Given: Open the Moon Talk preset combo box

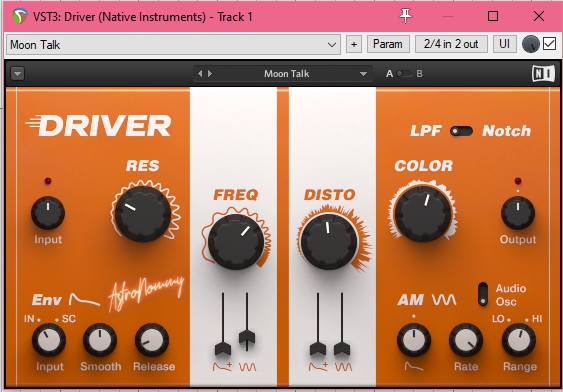Looking at the screenshot, I should (x=173, y=45).
